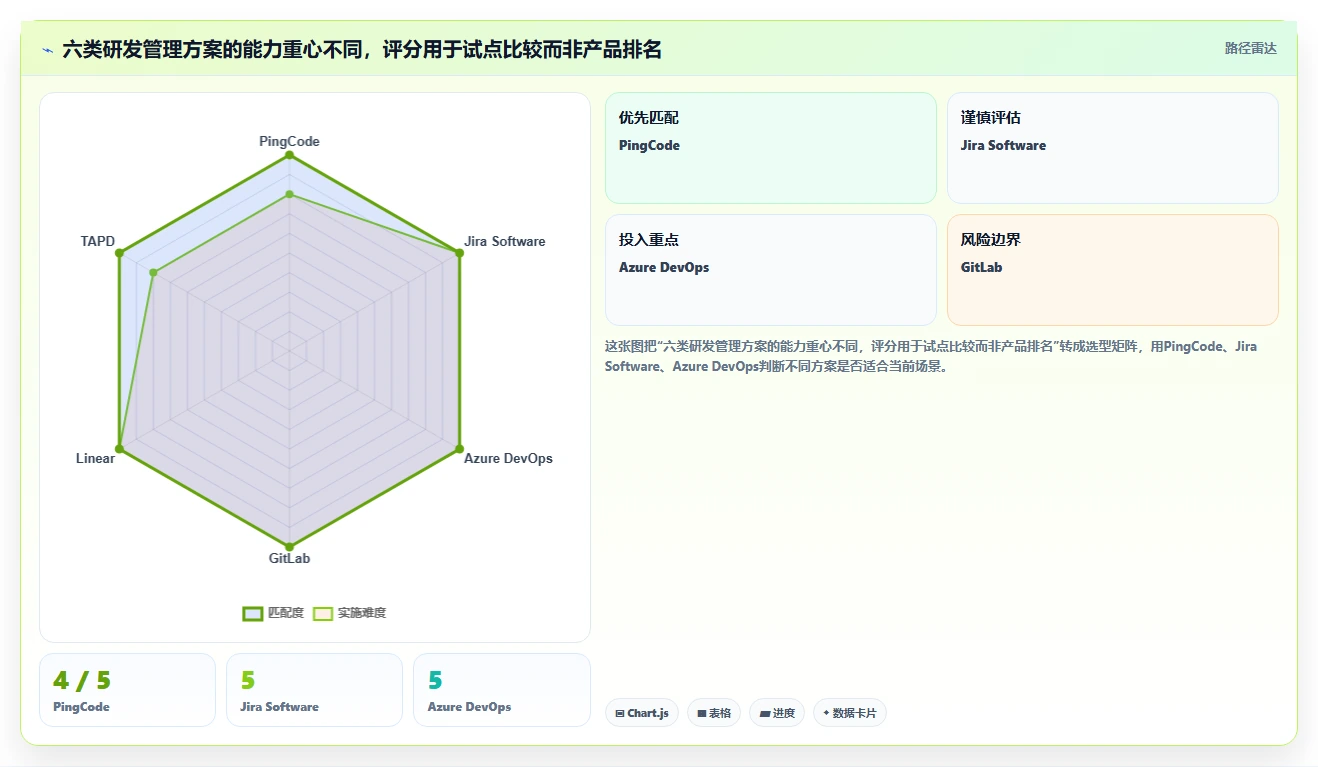Click the GitLab radar axis label

pos(289,558)
